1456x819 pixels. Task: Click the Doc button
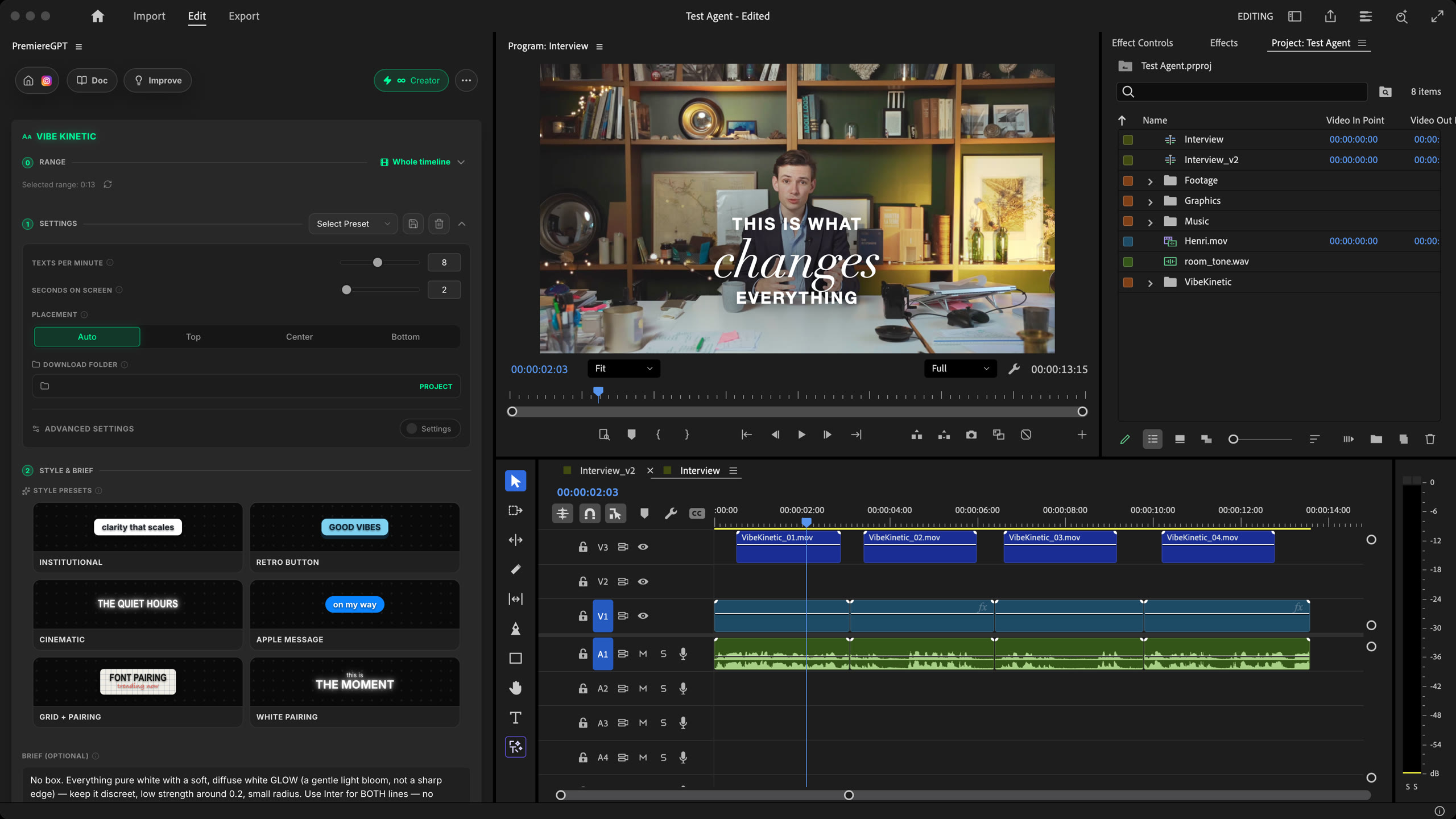tap(92, 81)
